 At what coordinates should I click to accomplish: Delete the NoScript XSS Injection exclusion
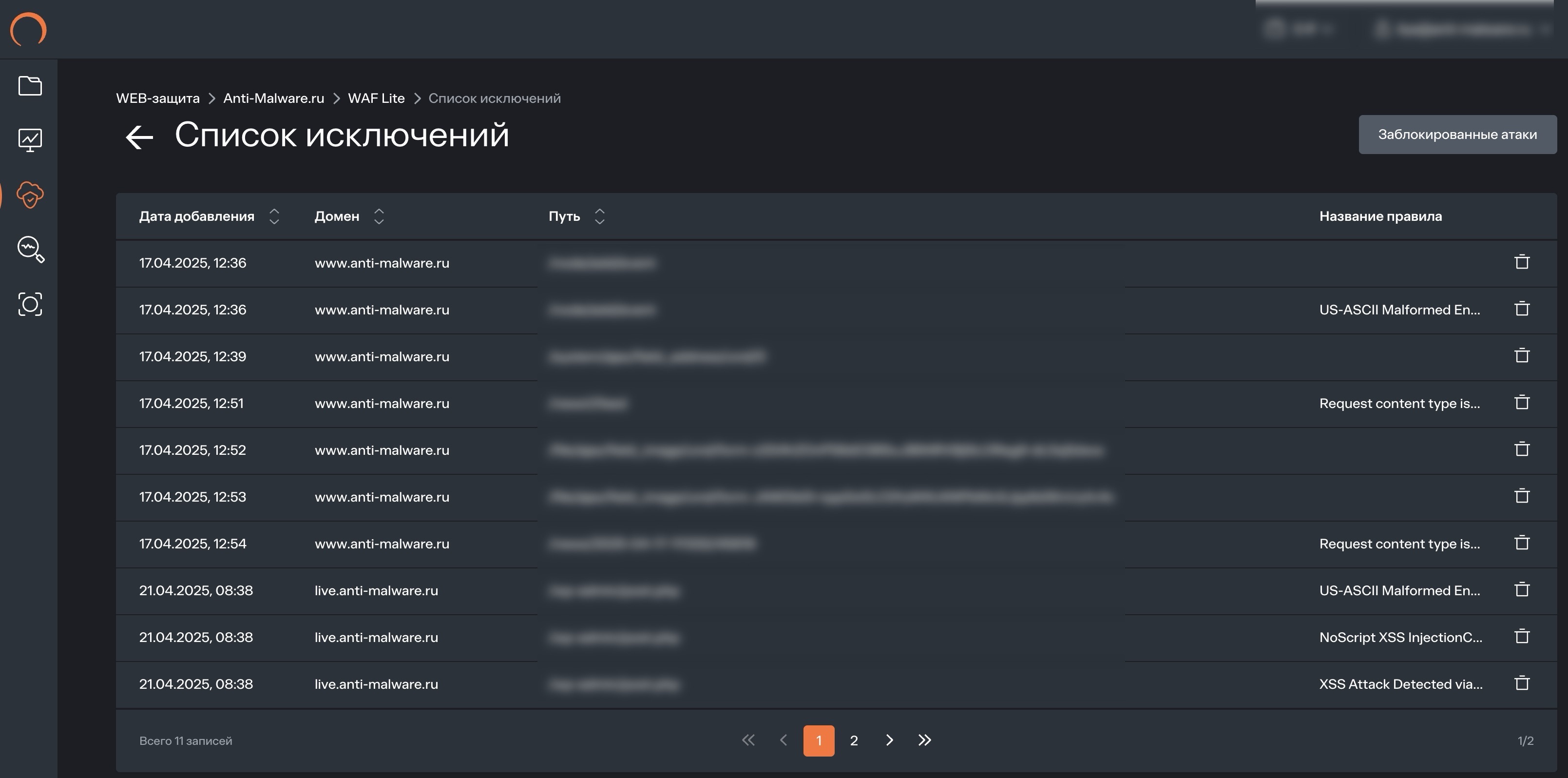[1522, 636]
